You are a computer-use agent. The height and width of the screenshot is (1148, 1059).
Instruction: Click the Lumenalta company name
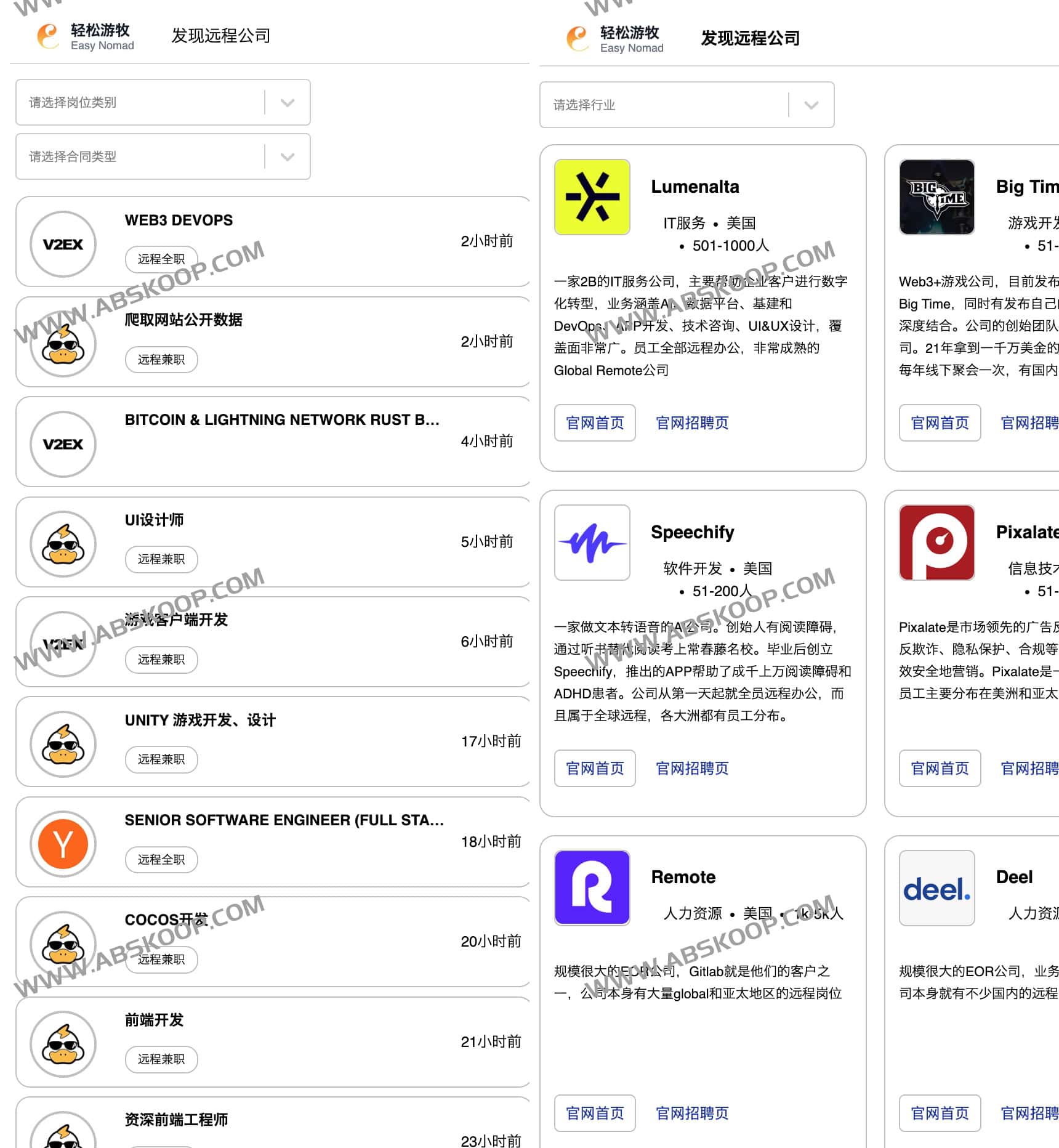click(x=695, y=187)
